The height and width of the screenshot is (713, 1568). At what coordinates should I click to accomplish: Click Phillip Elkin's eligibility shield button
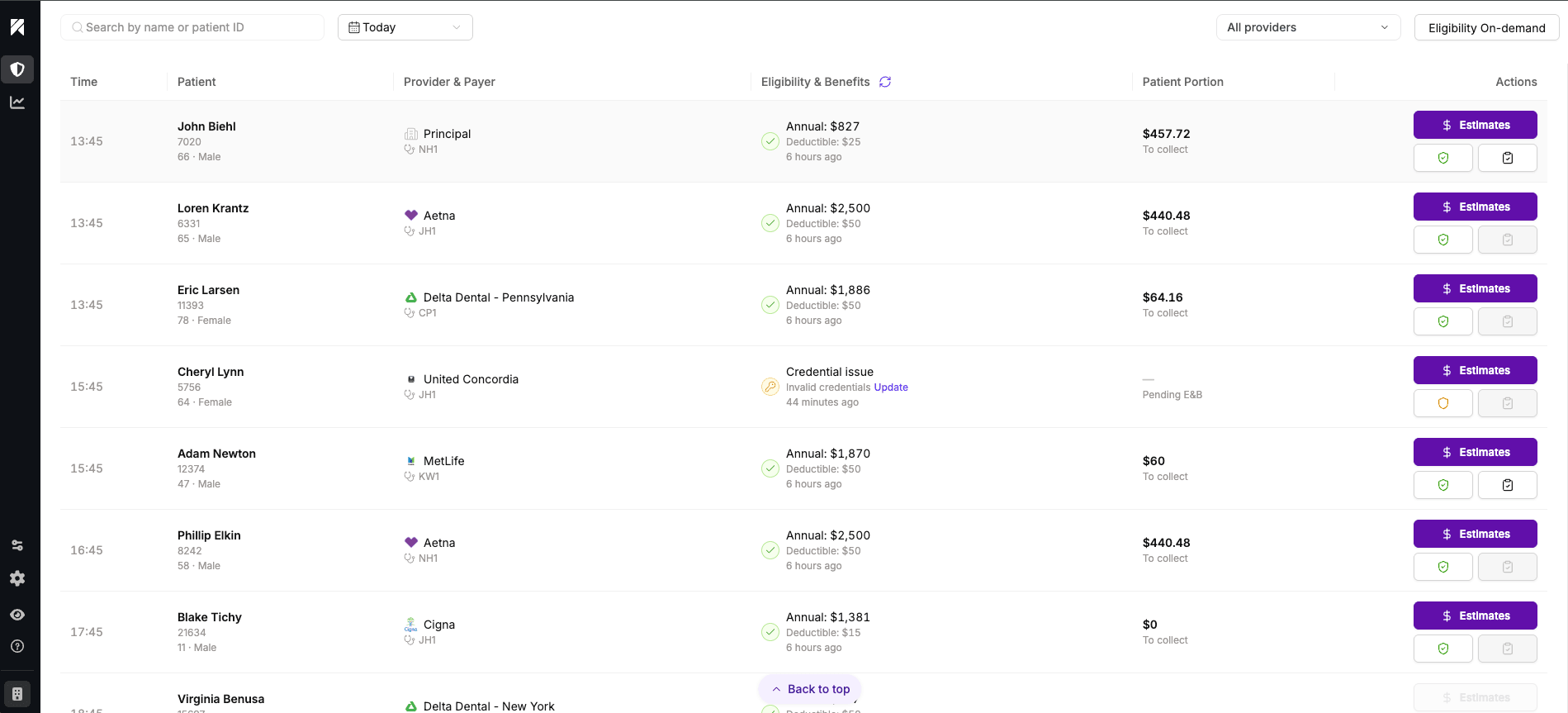[x=1443, y=567]
